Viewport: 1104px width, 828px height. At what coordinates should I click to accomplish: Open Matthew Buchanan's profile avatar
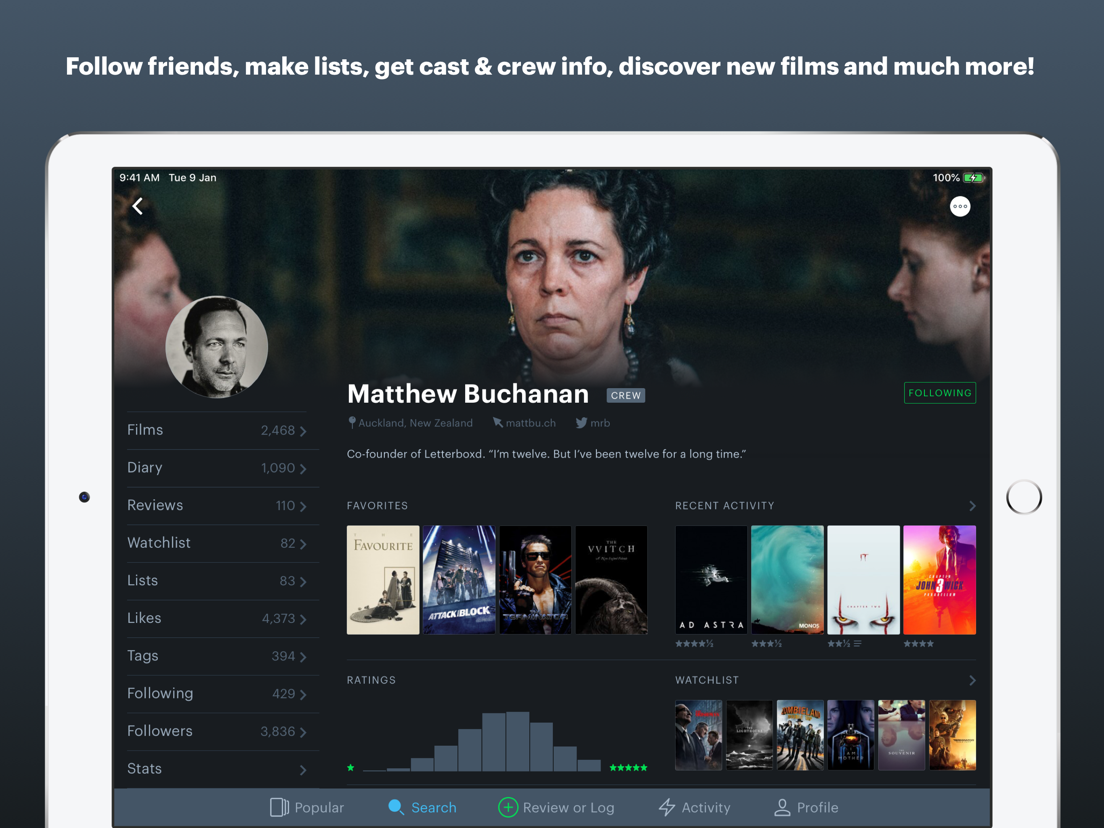(217, 346)
